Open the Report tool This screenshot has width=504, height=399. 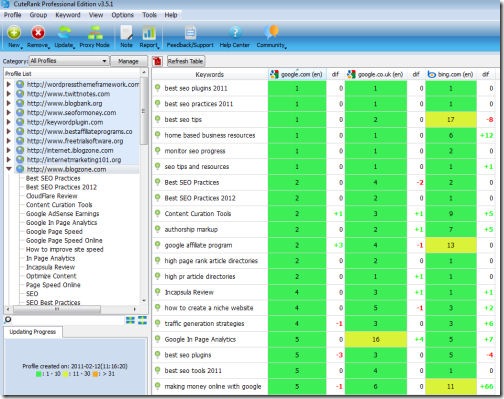pyautogui.click(x=149, y=33)
